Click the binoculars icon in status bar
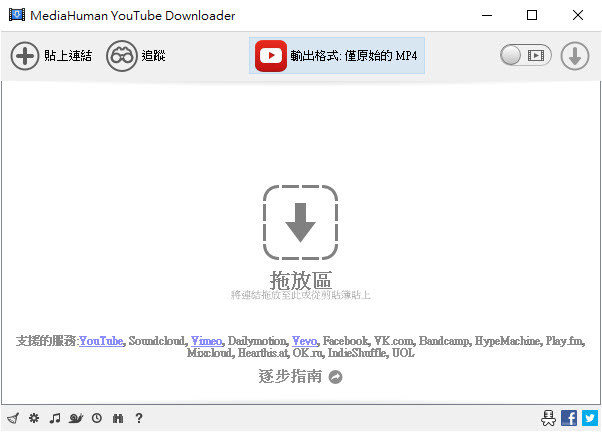The width and height of the screenshot is (602, 432). (118, 418)
